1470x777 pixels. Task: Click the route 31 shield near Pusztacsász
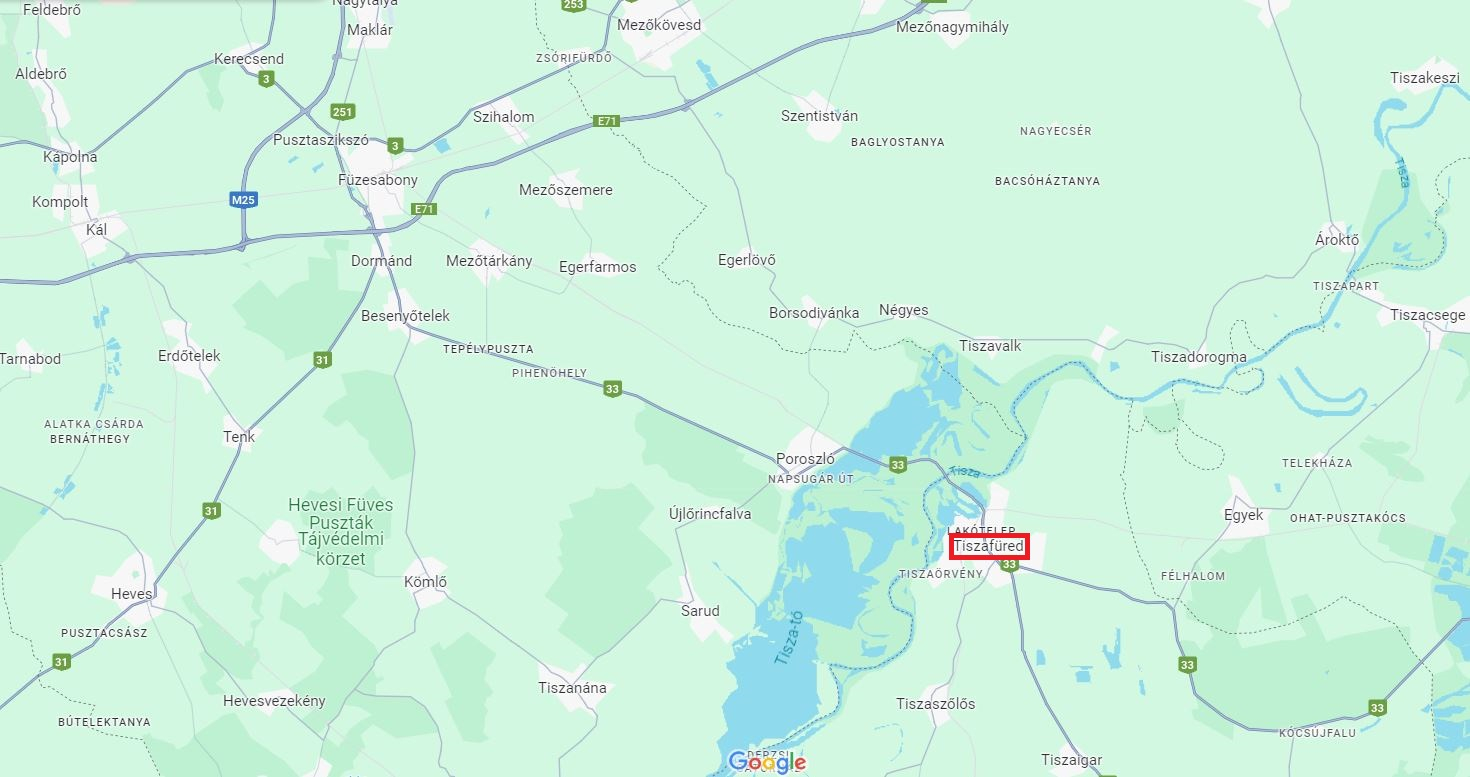click(x=62, y=662)
